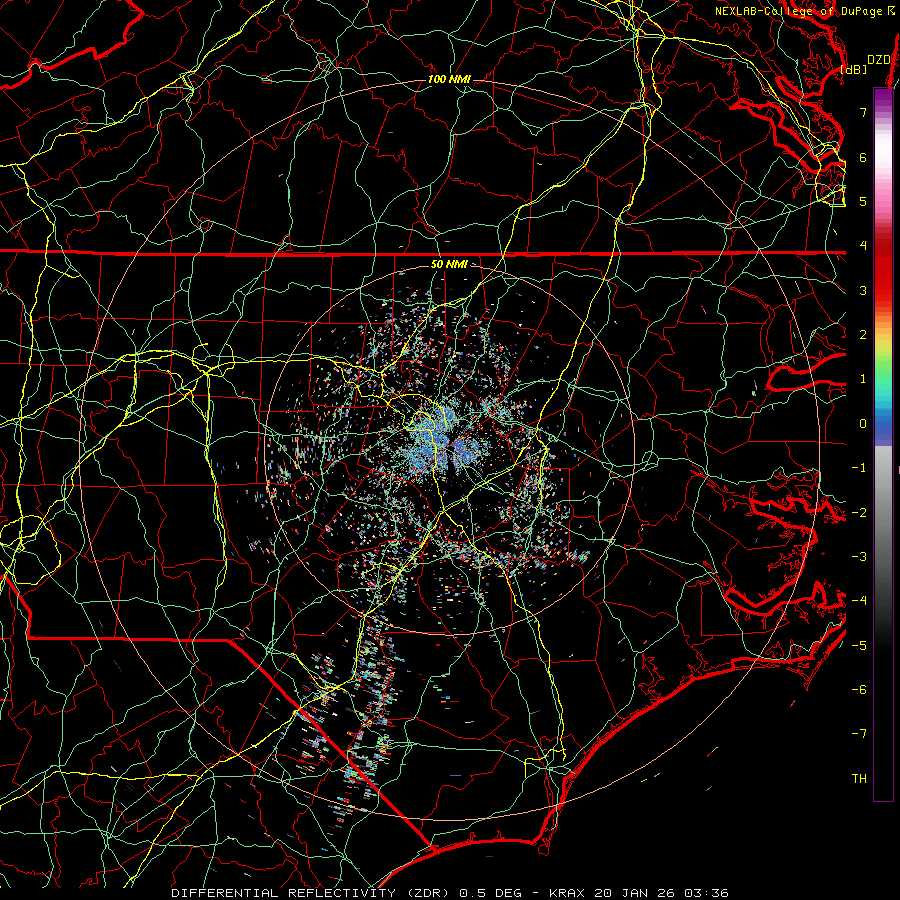Click the 4 dB scale label
Screen dimensions: 900x900
[x=863, y=246]
